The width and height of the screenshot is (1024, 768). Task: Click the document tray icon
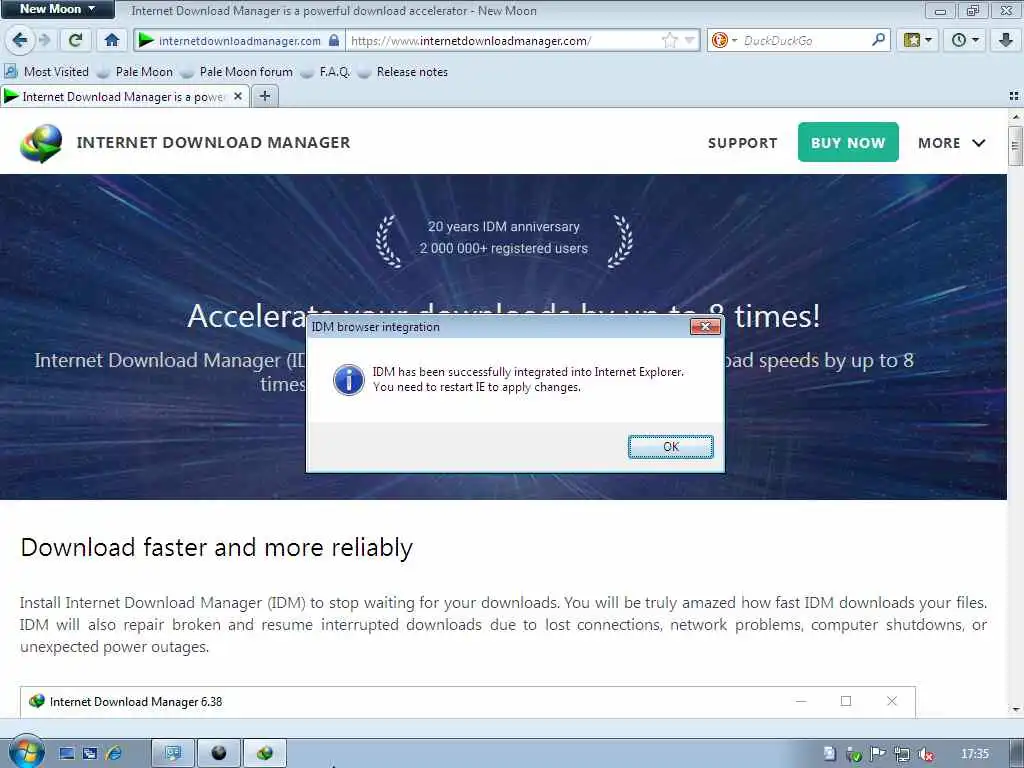click(x=829, y=754)
